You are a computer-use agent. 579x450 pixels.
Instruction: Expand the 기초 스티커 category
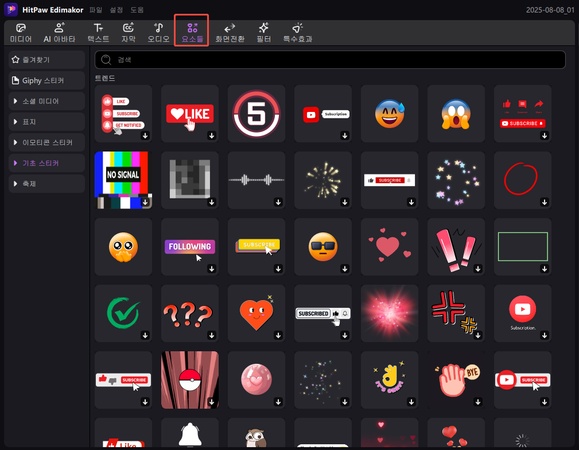47,163
